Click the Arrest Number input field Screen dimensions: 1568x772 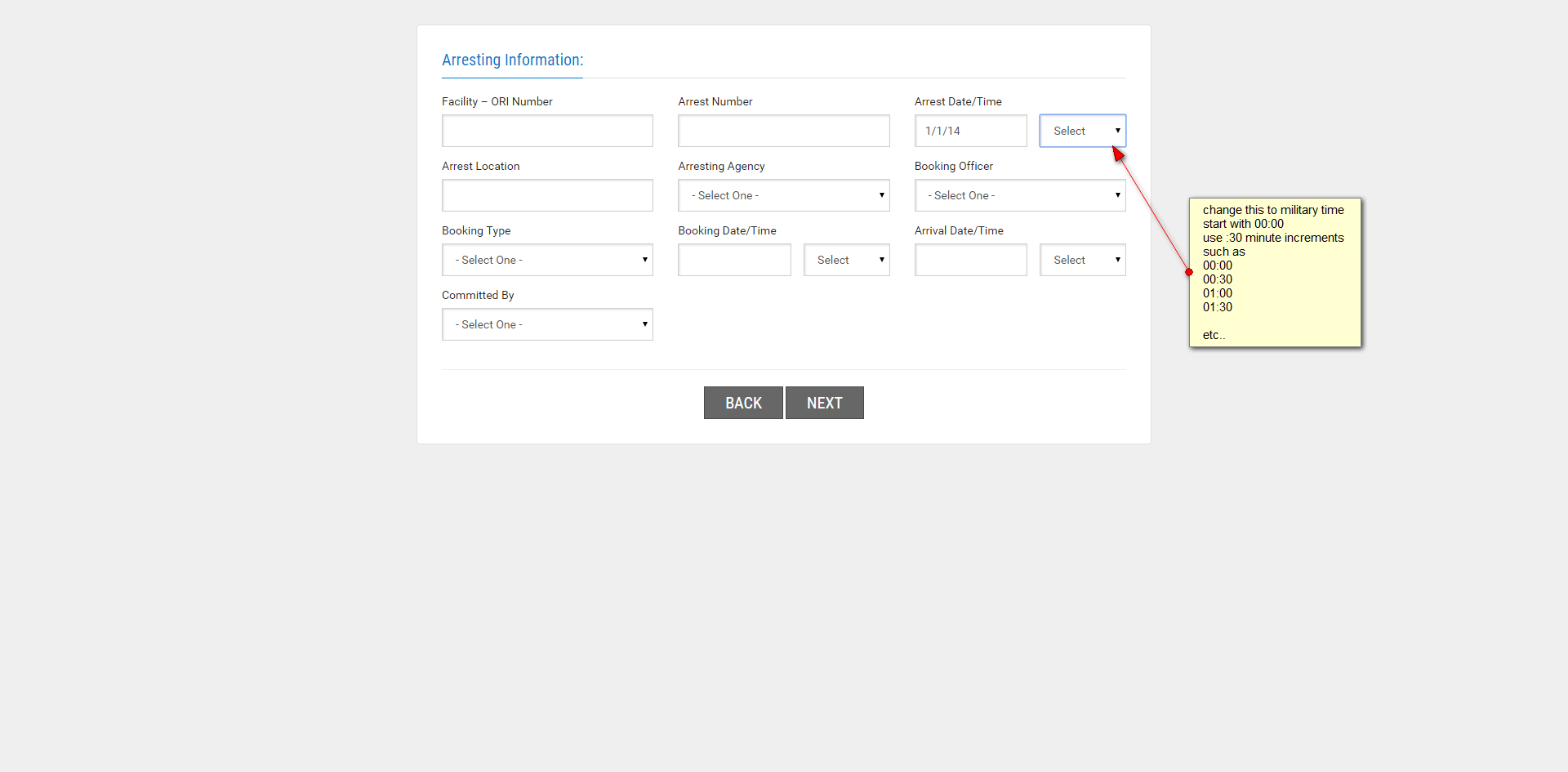[x=783, y=131]
